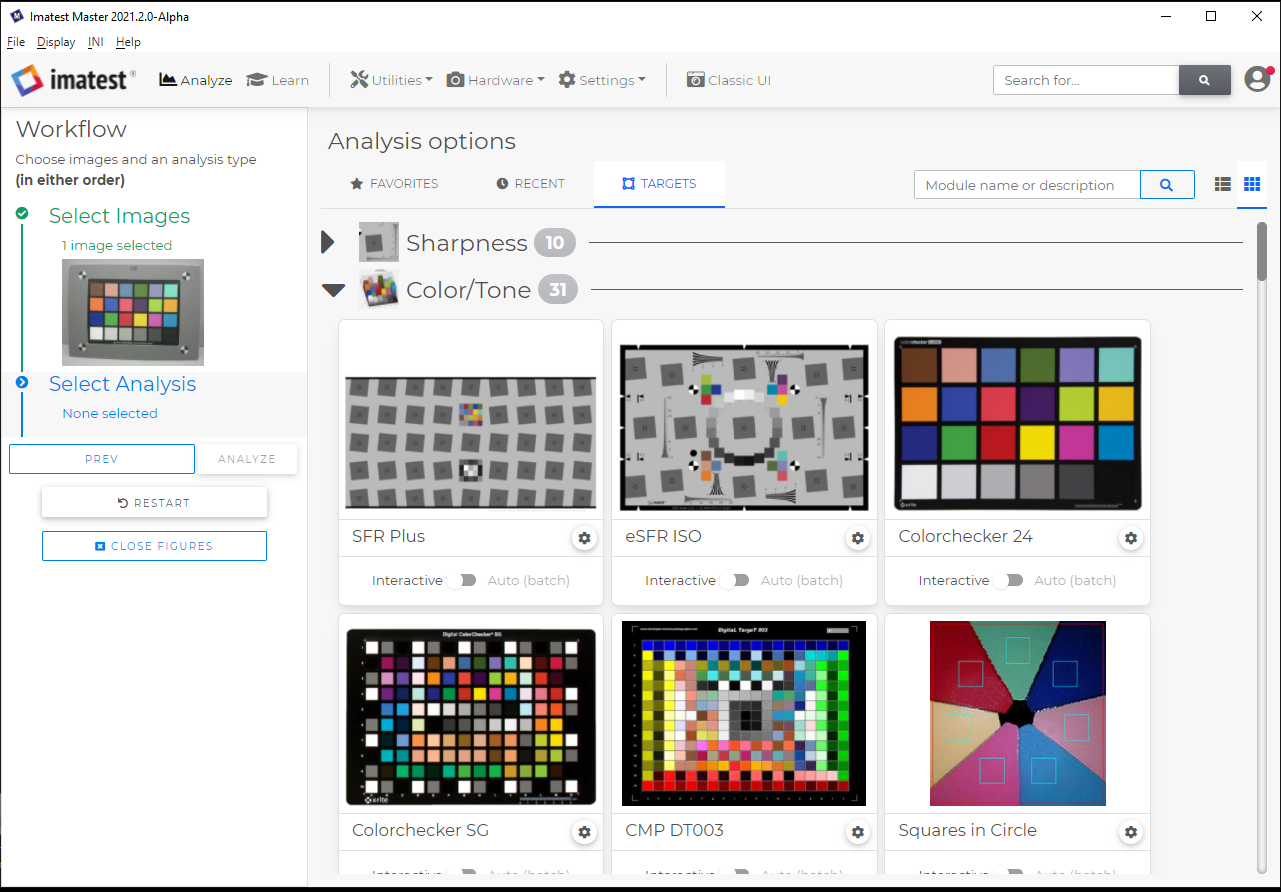
Task: Click the Module name or description field
Action: [x=1027, y=185]
